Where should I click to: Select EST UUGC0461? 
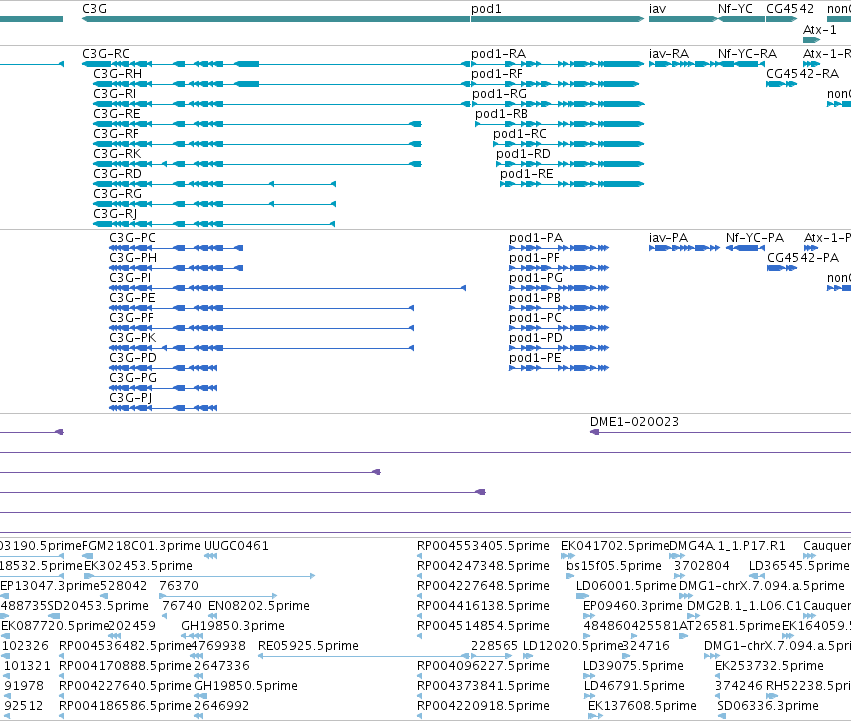click(x=236, y=546)
